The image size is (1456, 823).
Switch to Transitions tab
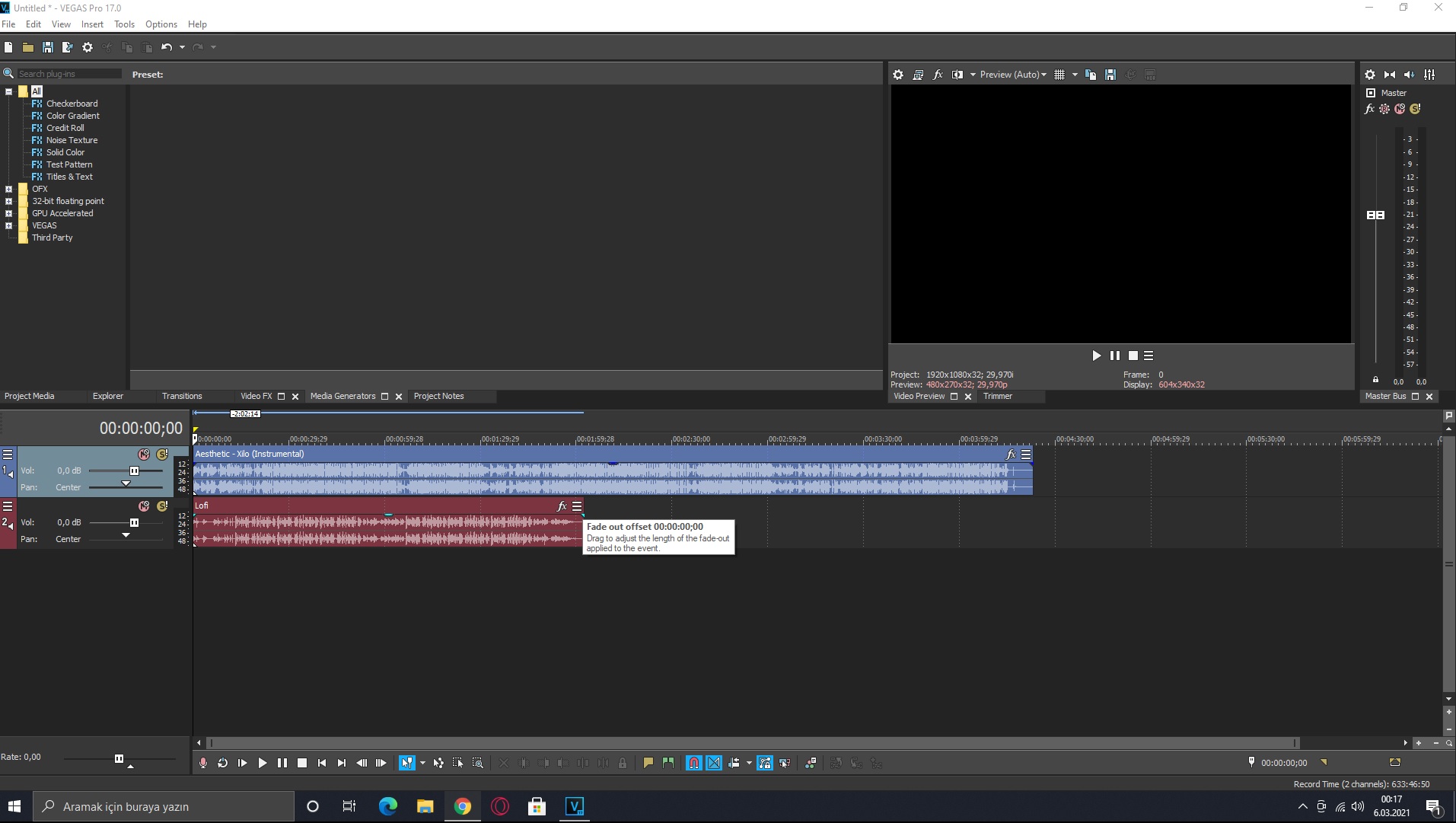click(182, 396)
